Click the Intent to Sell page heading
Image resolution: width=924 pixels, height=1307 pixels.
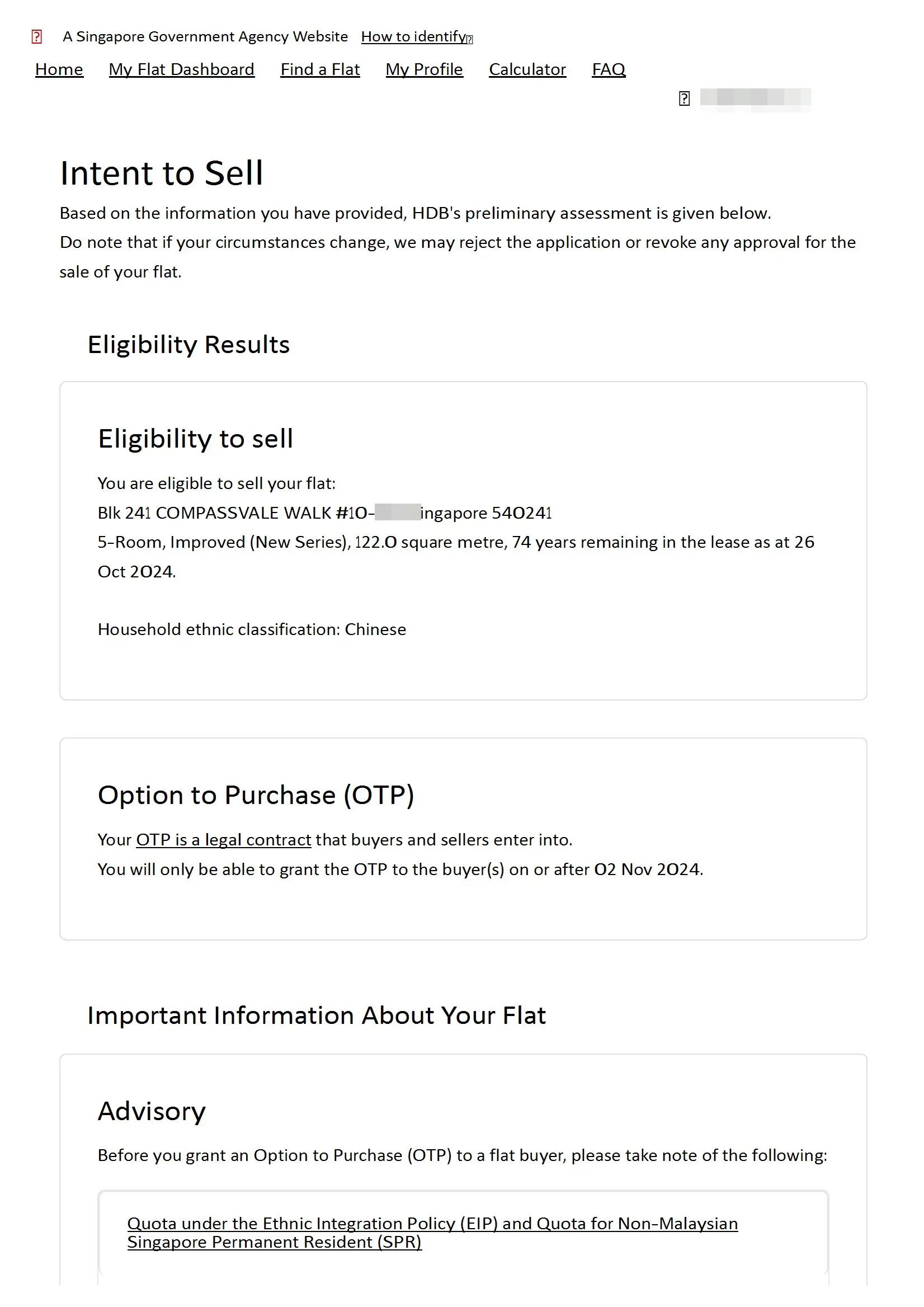click(x=162, y=173)
